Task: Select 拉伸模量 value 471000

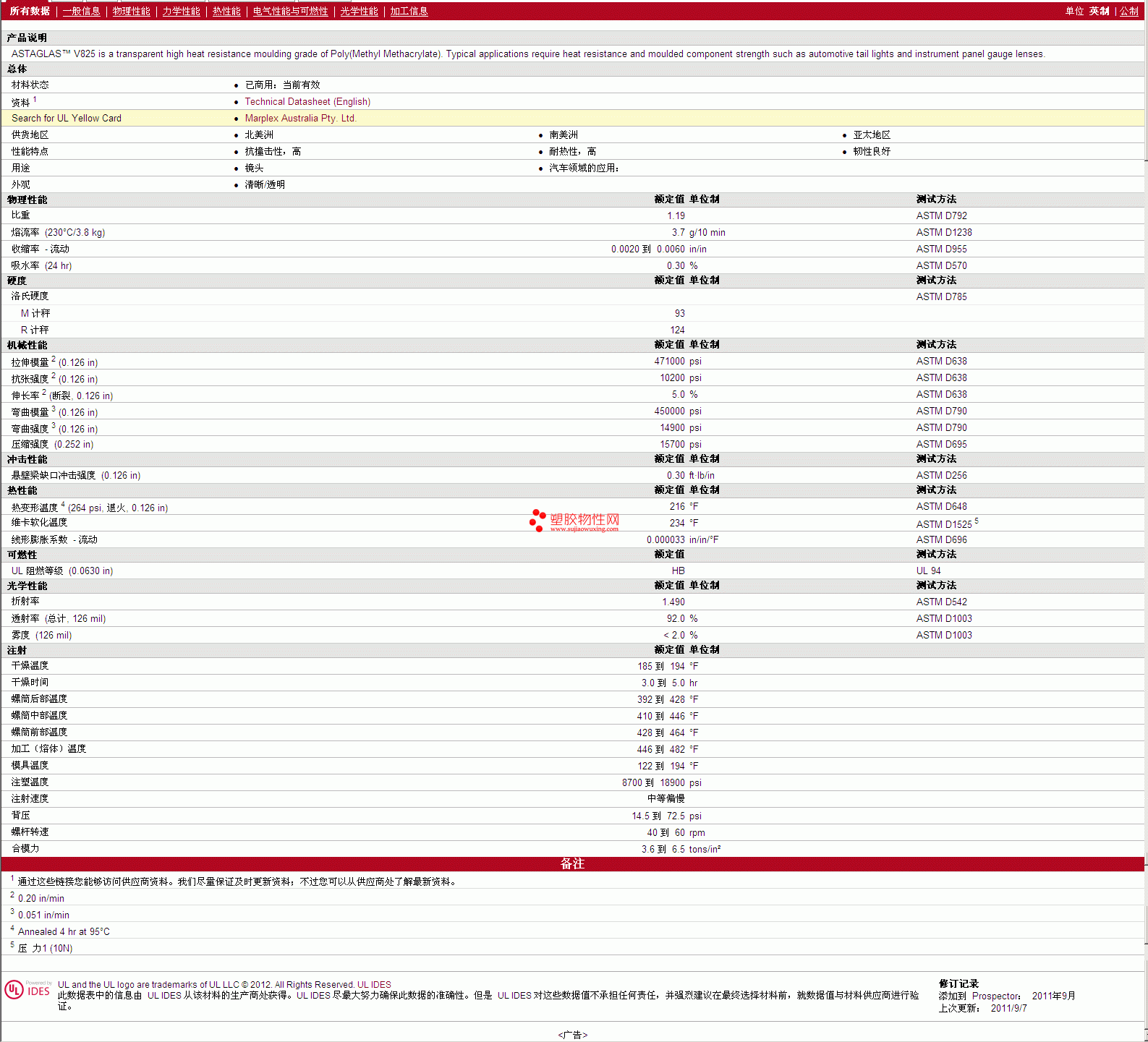Action: pyautogui.click(x=670, y=361)
